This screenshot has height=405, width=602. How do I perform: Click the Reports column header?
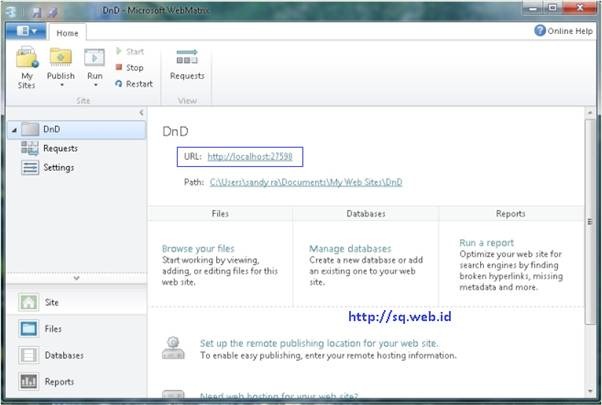coord(511,213)
